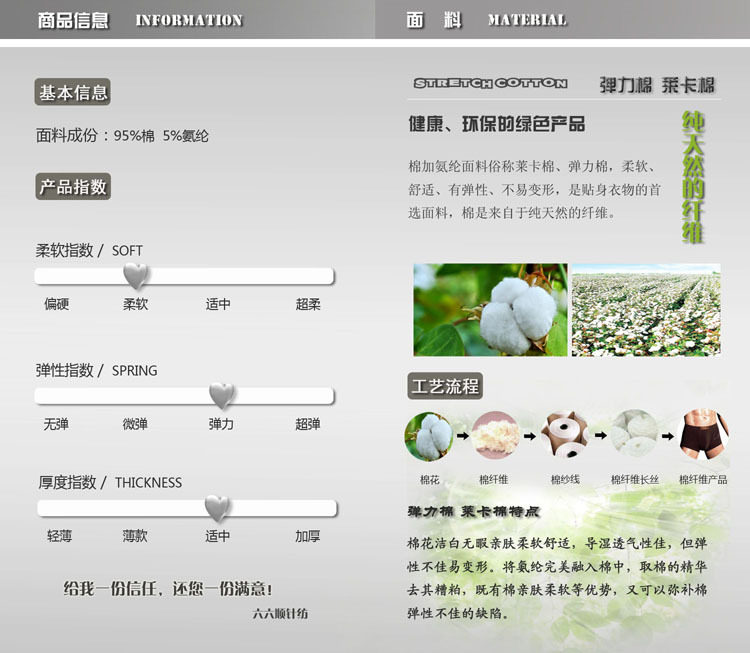Click the 柔软 label under SOFT slider
This screenshot has height=653, width=750.
pyautogui.click(x=136, y=304)
